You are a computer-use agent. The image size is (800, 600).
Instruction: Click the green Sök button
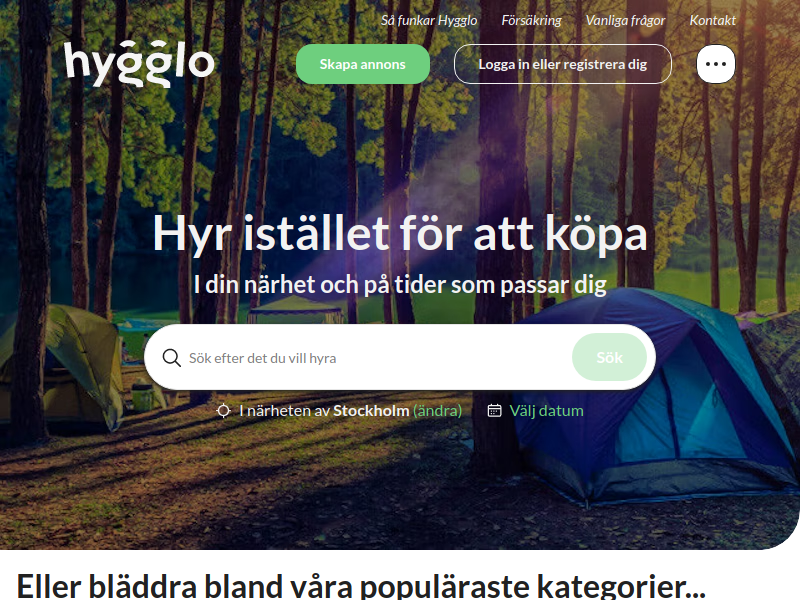(610, 357)
